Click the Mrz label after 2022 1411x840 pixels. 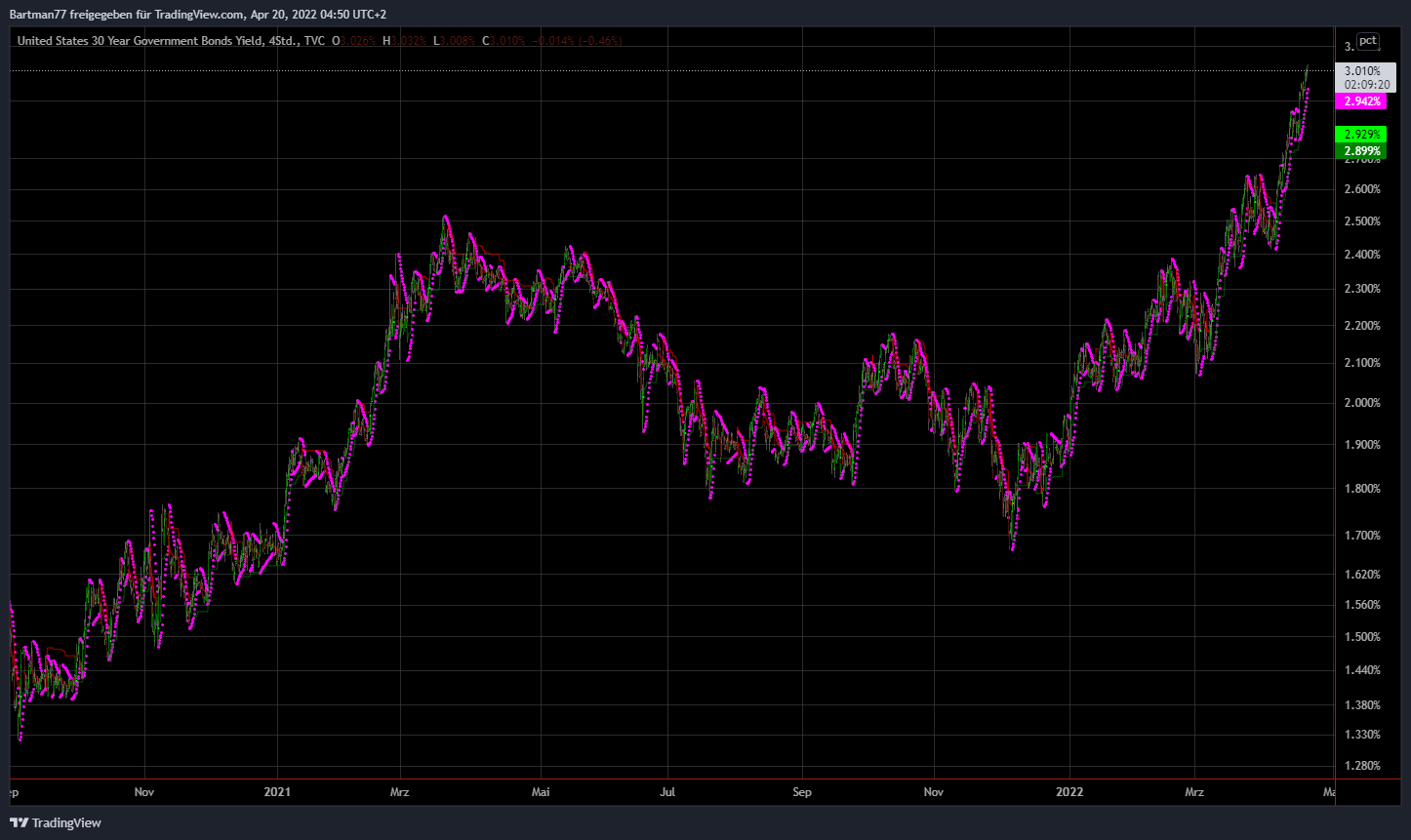coord(1195,792)
